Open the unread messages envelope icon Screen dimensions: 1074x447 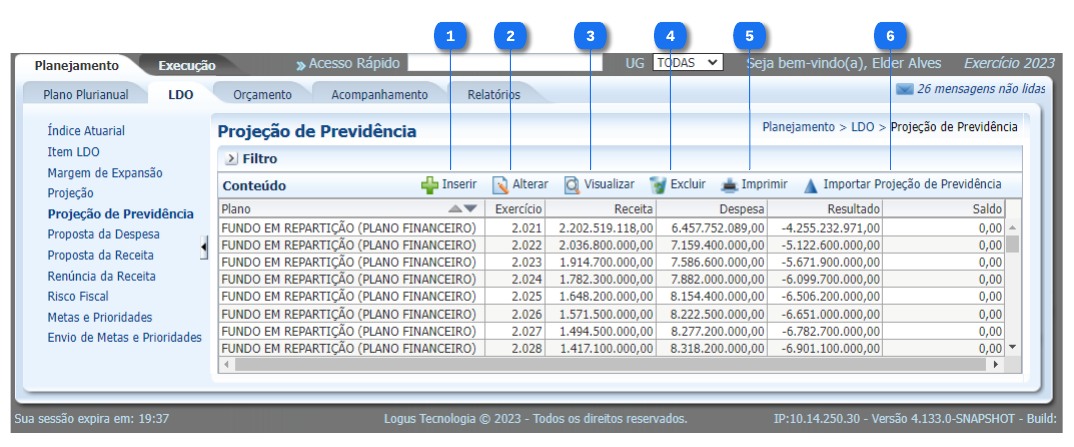[x=904, y=89]
